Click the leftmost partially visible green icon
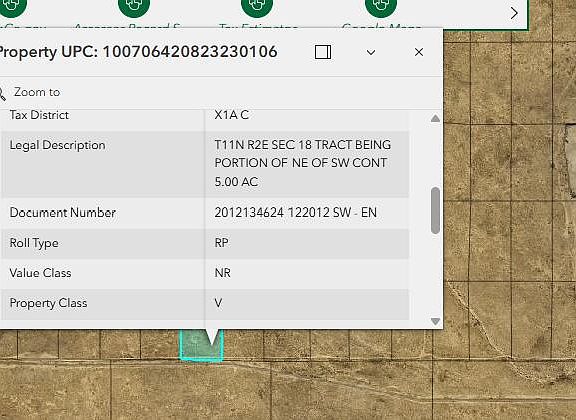This screenshot has height=420, width=576. 12,7
